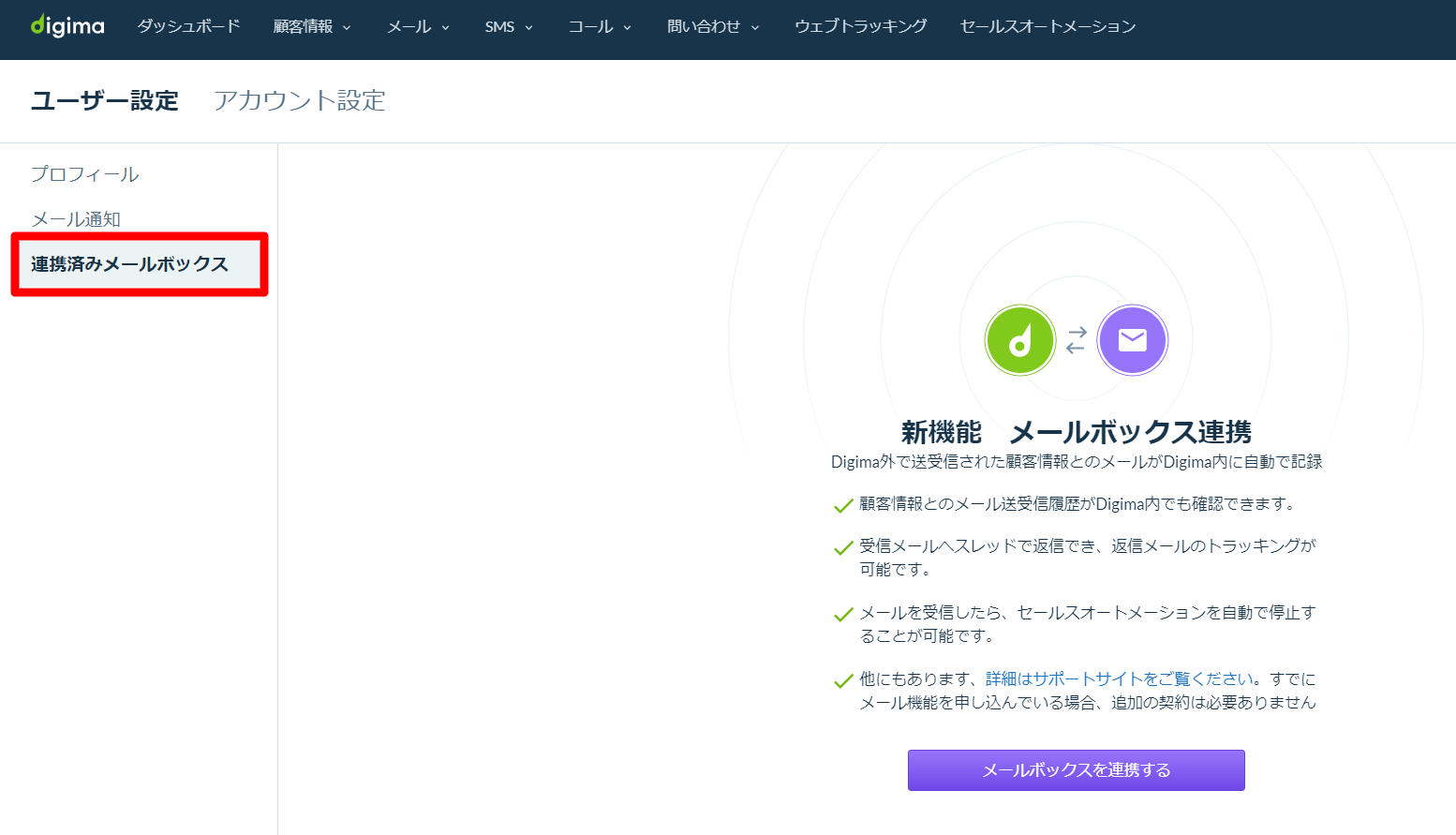1456x835 pixels.
Task: Open セールスオートメーション in navigation
Action: point(1047,26)
